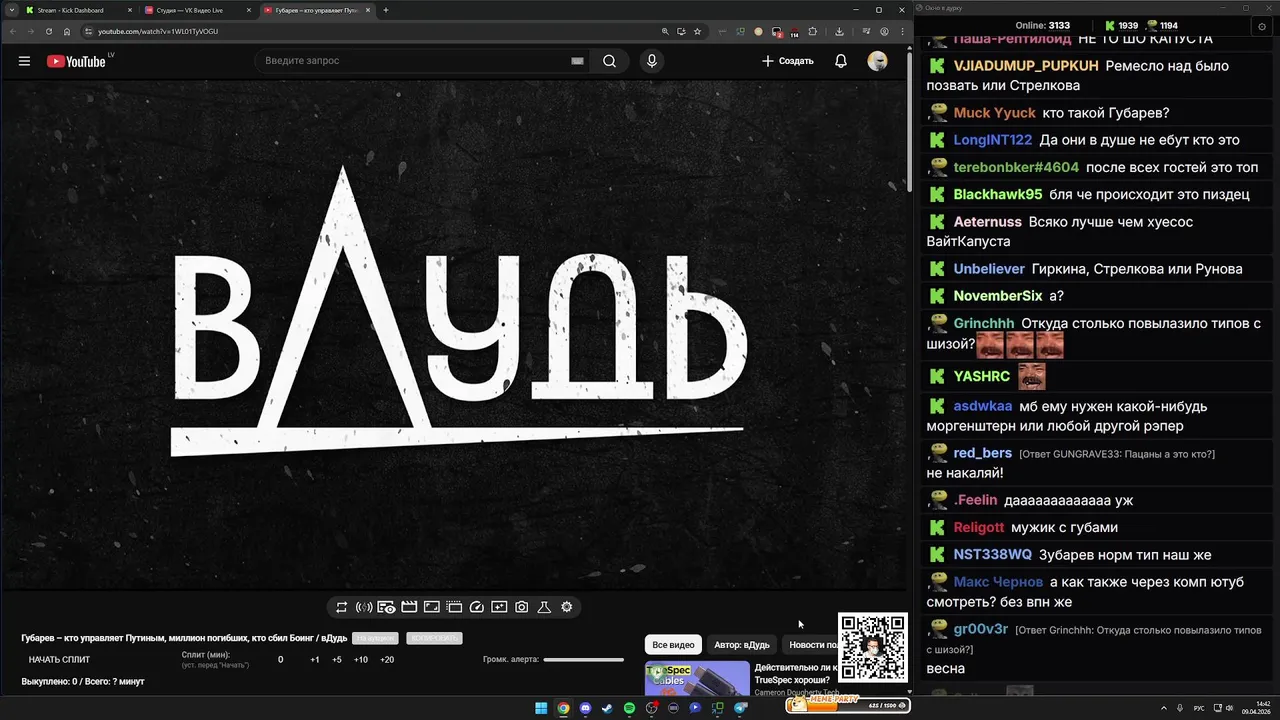This screenshot has height=720, width=1280.
Task: Click the YouTube search magnifier button
Action: point(609,61)
